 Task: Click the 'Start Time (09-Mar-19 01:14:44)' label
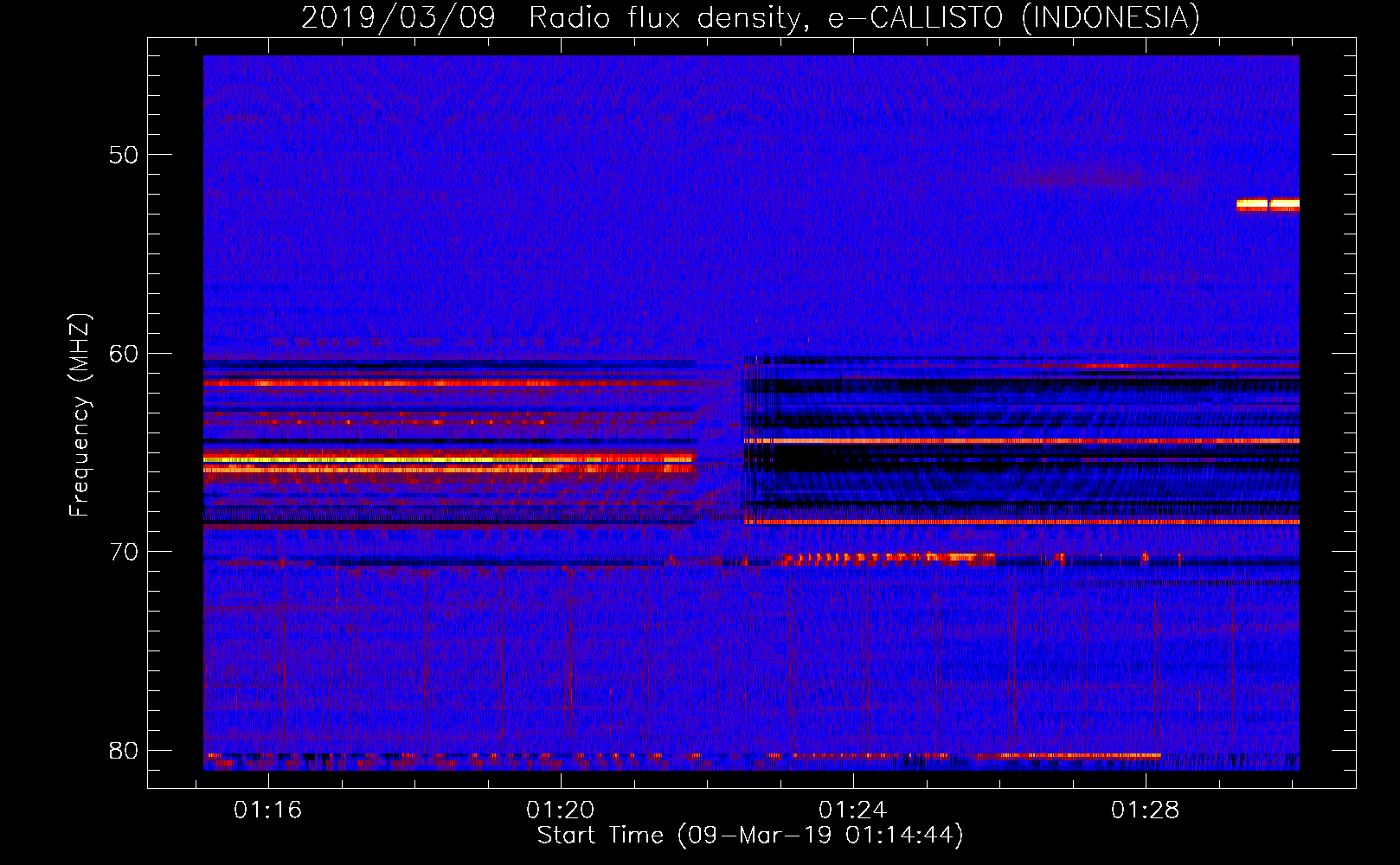(750, 835)
